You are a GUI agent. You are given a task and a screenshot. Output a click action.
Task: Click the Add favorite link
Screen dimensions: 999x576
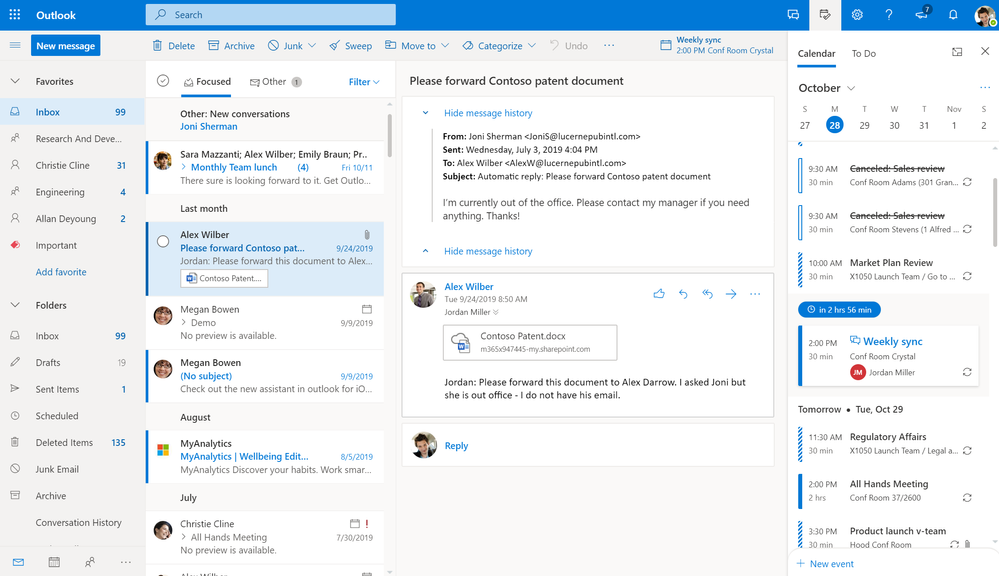tap(61, 271)
